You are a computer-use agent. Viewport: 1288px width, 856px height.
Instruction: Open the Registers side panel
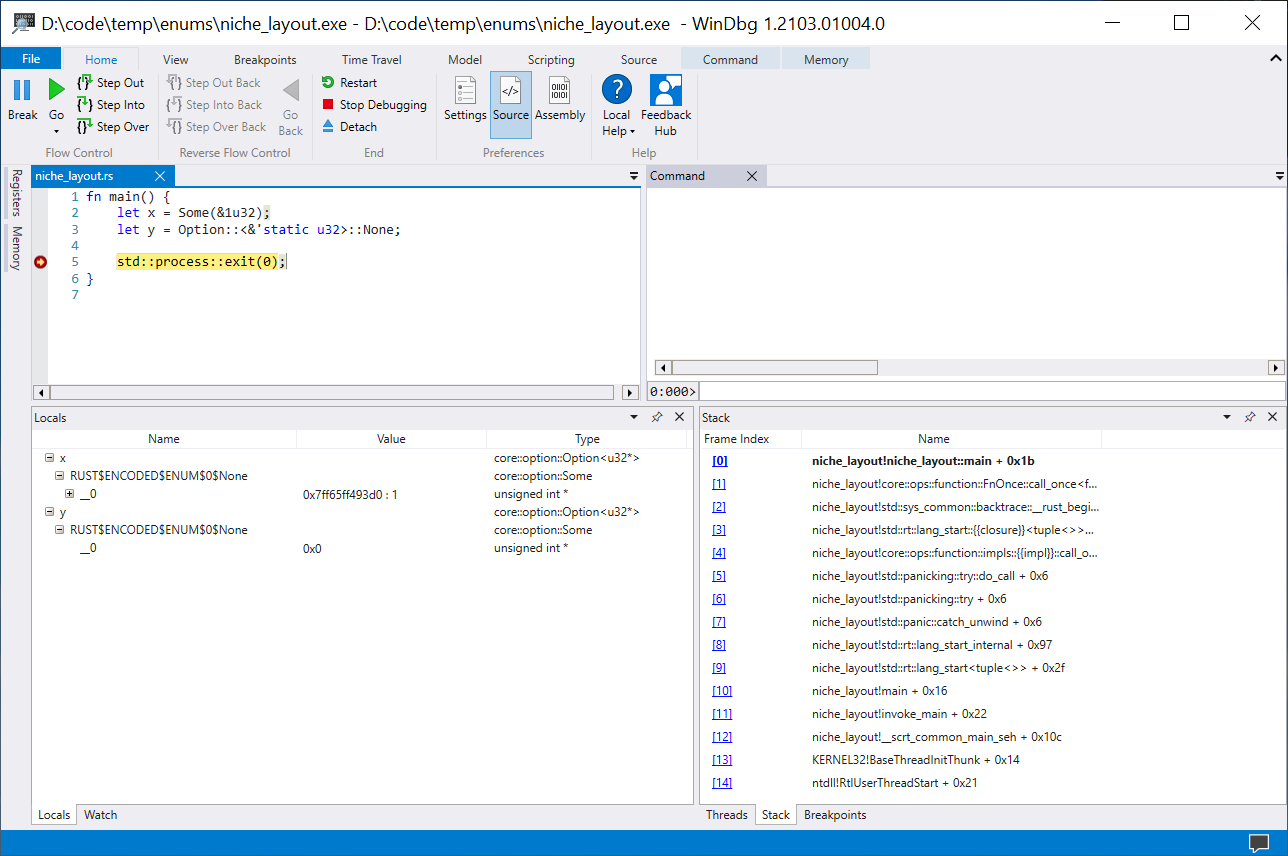[16, 193]
